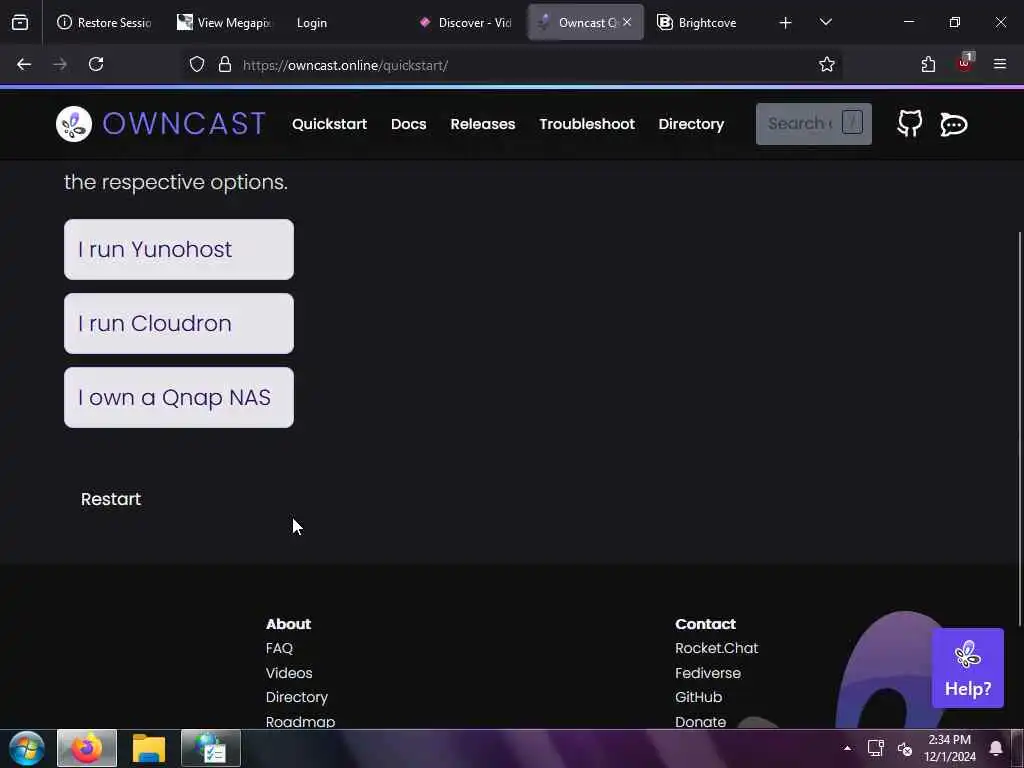Viewport: 1024px width, 768px height.
Task: Click the checklist program taskbar icon
Action: [210, 748]
